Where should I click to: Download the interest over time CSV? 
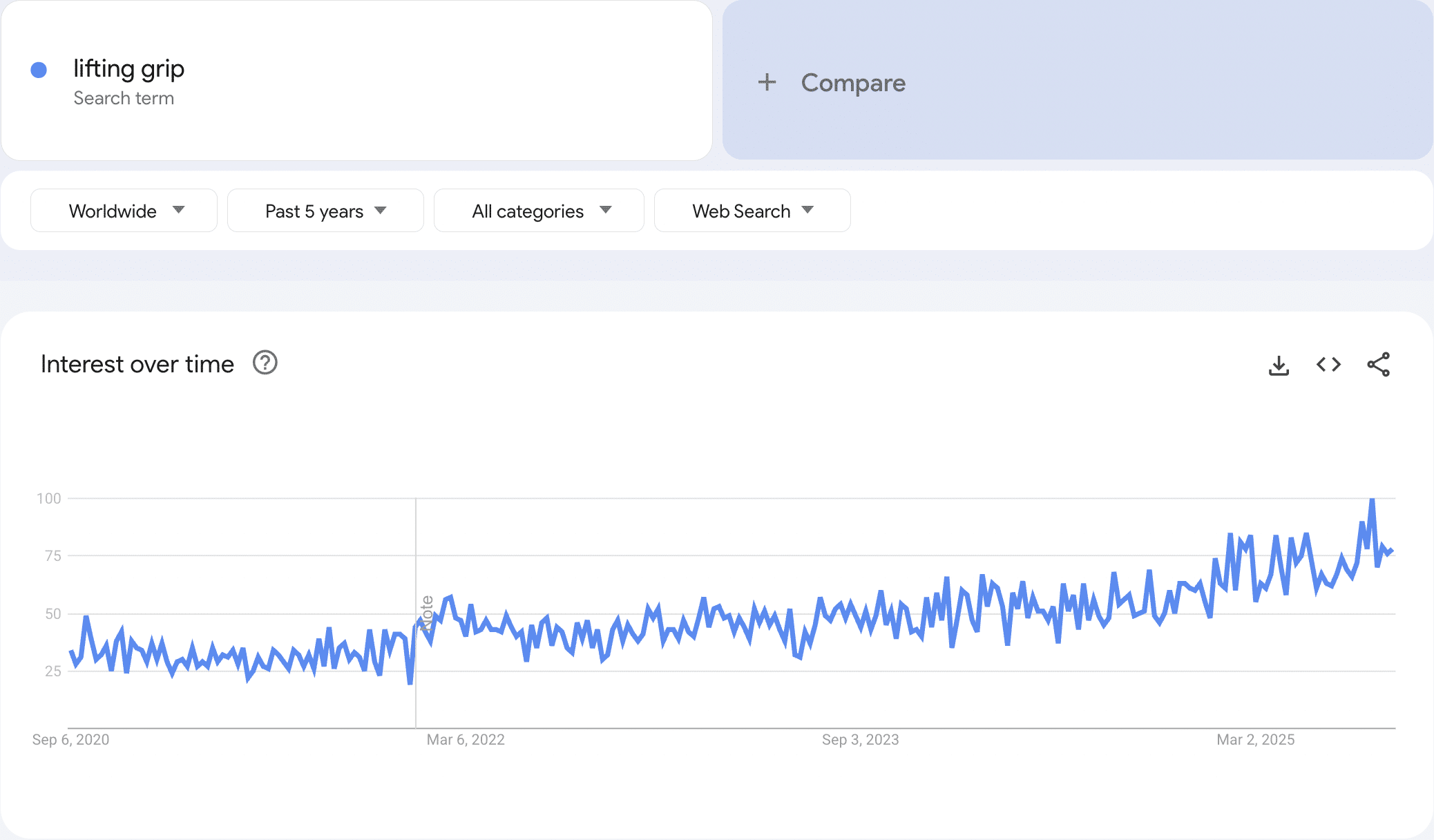[x=1279, y=365]
